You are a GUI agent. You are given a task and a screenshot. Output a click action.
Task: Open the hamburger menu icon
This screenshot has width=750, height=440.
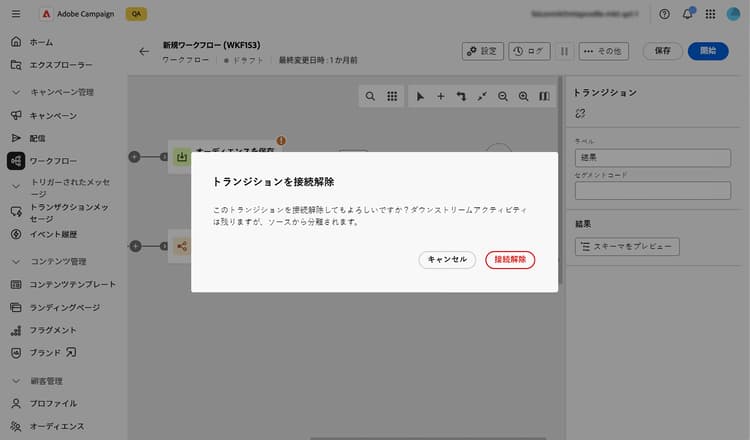[16, 14]
